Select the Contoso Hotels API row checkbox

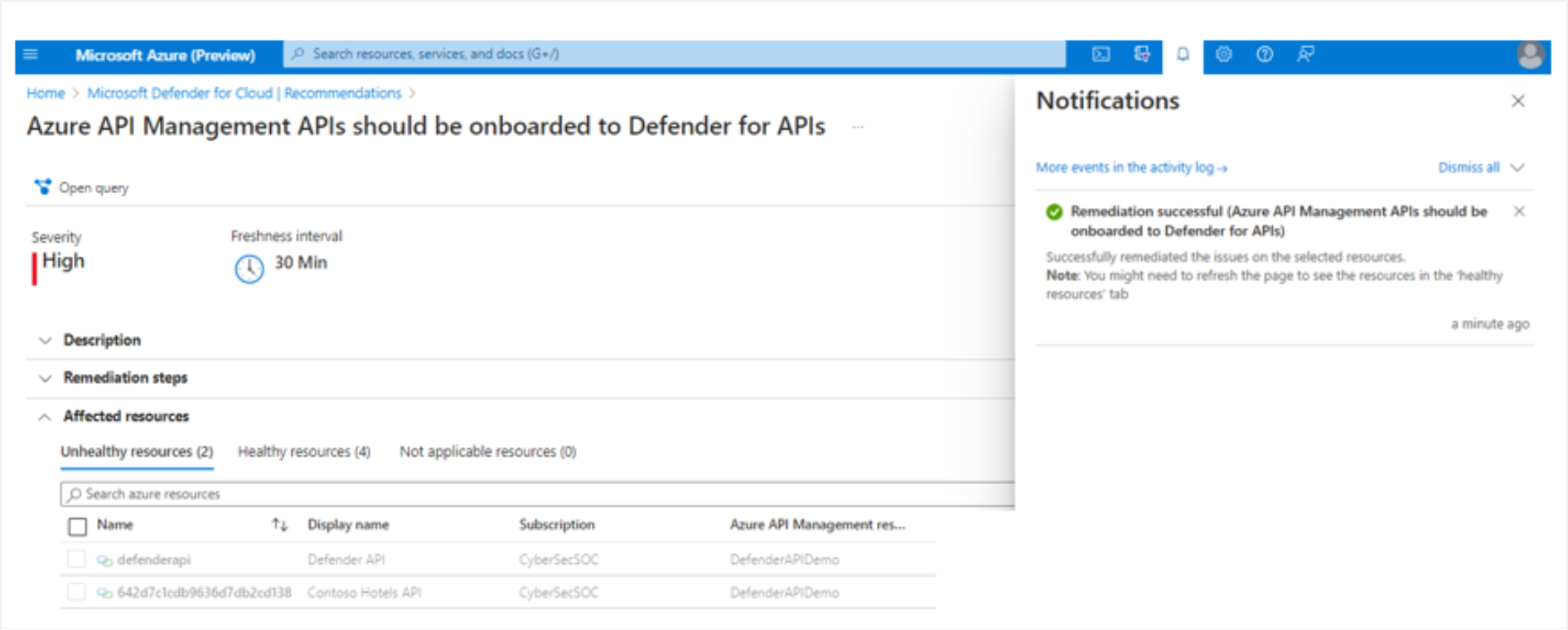[x=76, y=592]
